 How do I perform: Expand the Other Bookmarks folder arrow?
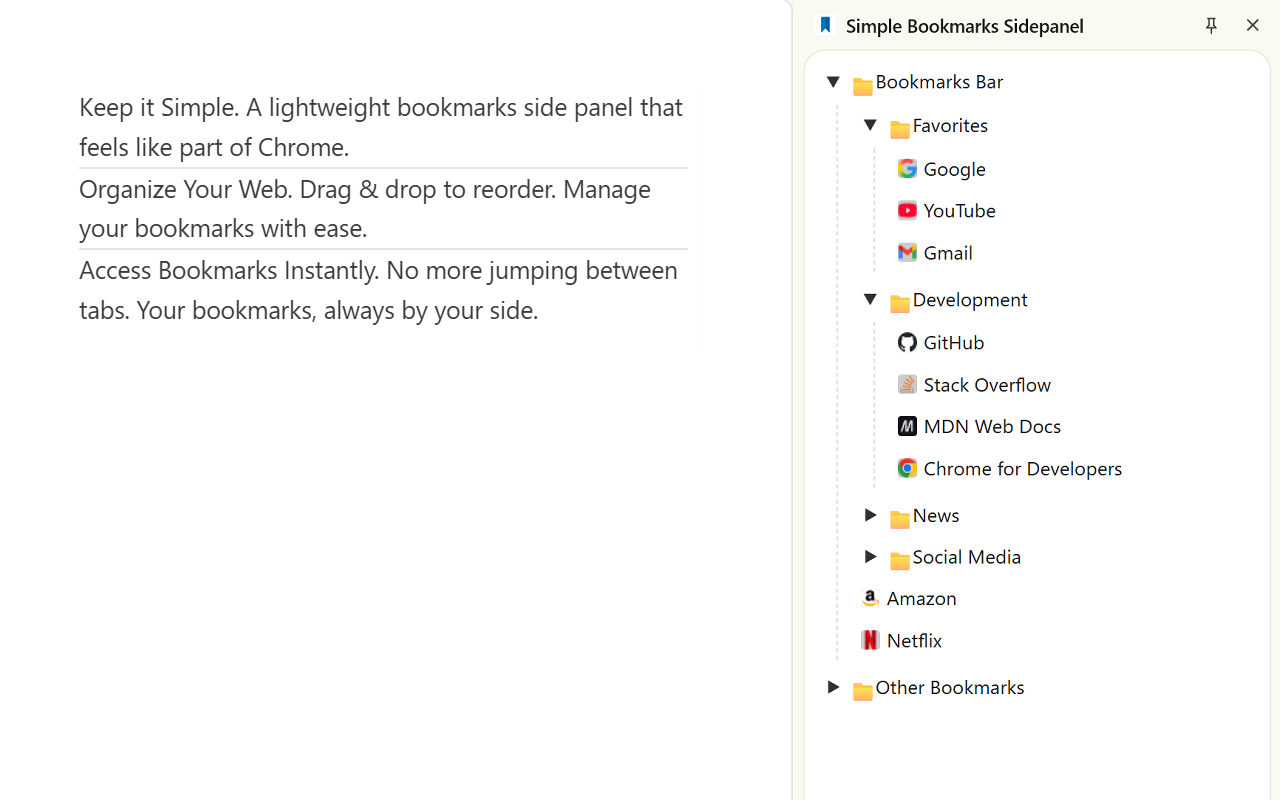click(833, 687)
